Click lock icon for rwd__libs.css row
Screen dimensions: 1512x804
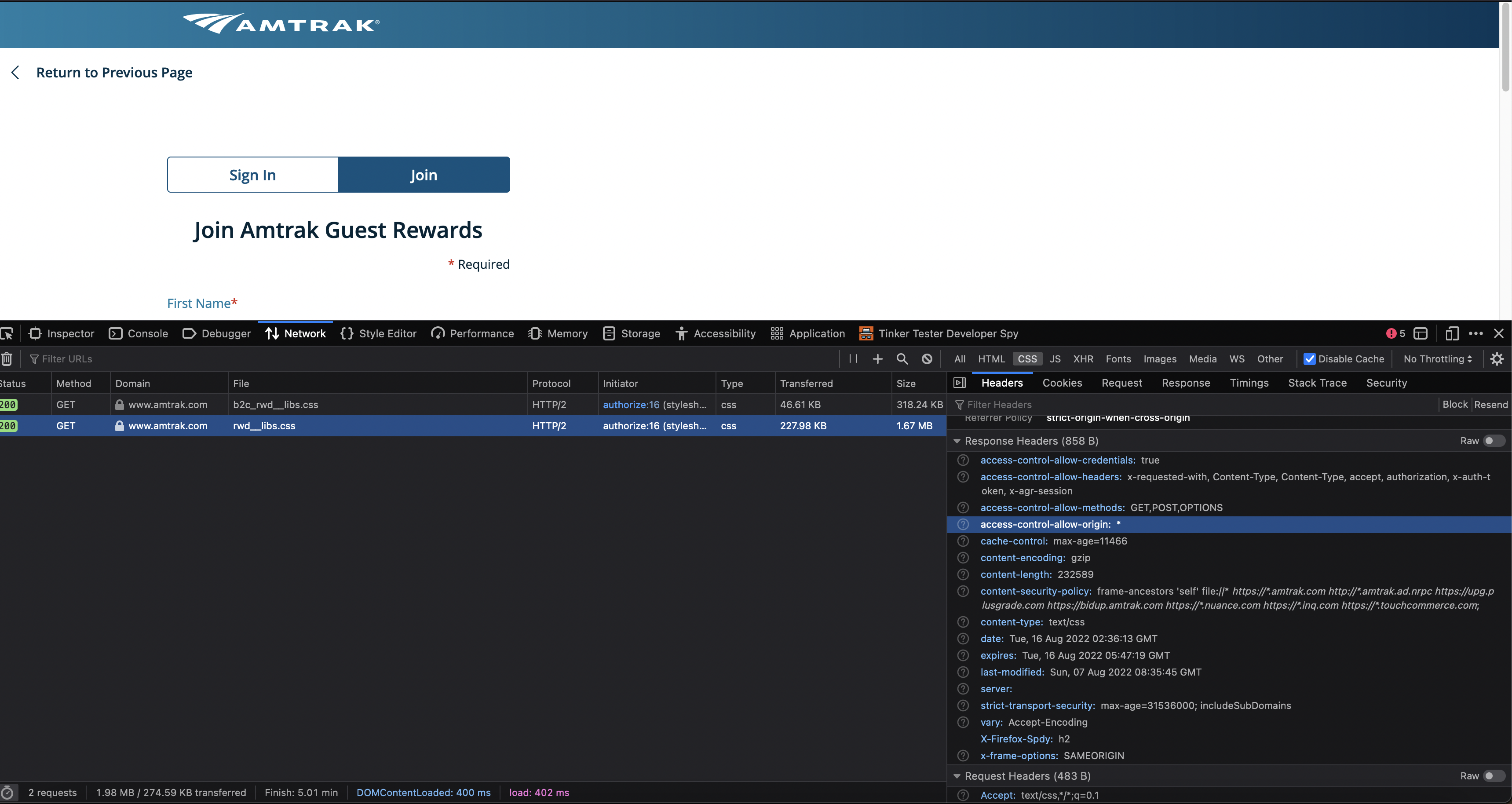[120, 426]
